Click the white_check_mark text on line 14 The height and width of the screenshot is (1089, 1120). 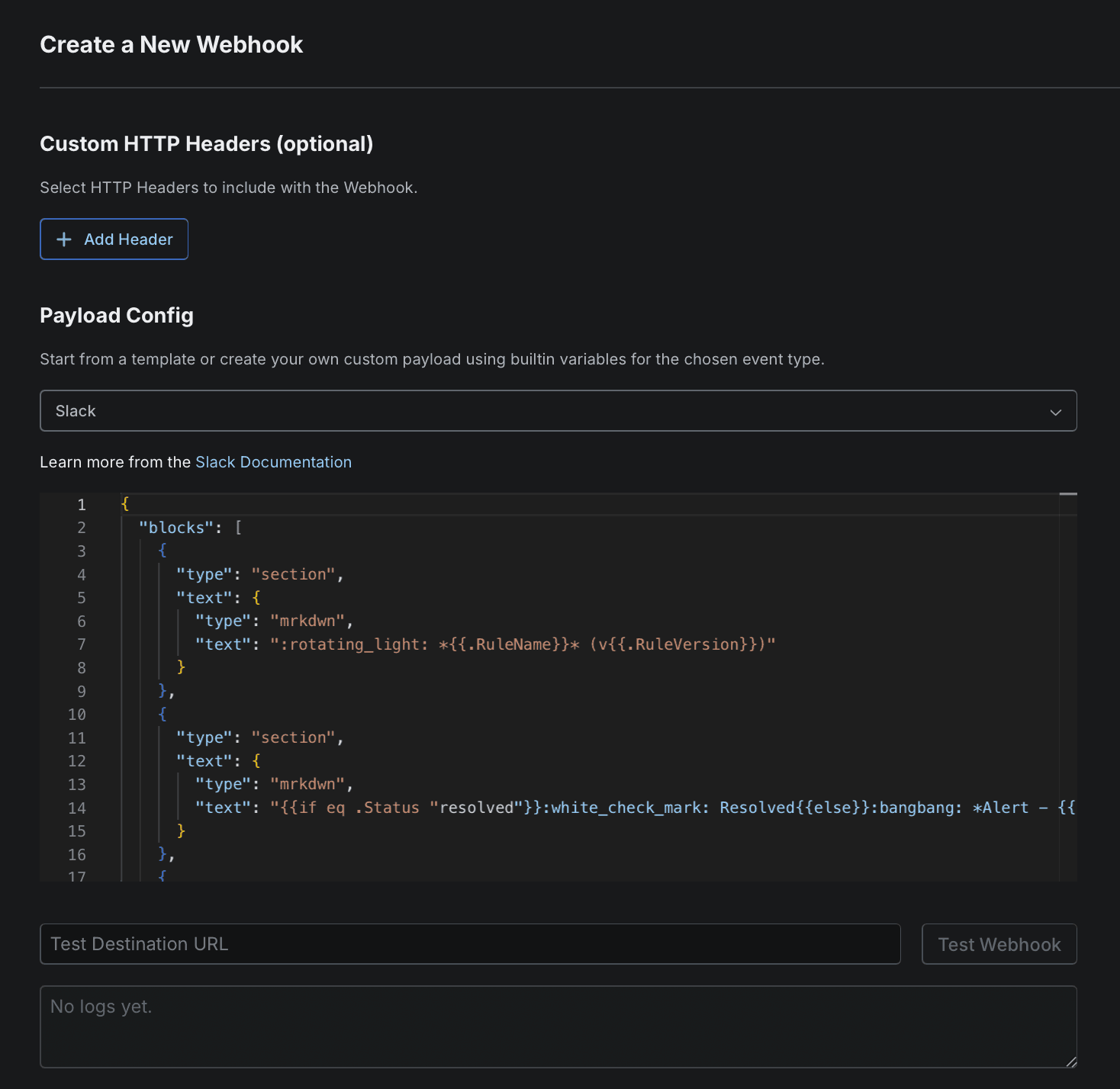coord(626,808)
